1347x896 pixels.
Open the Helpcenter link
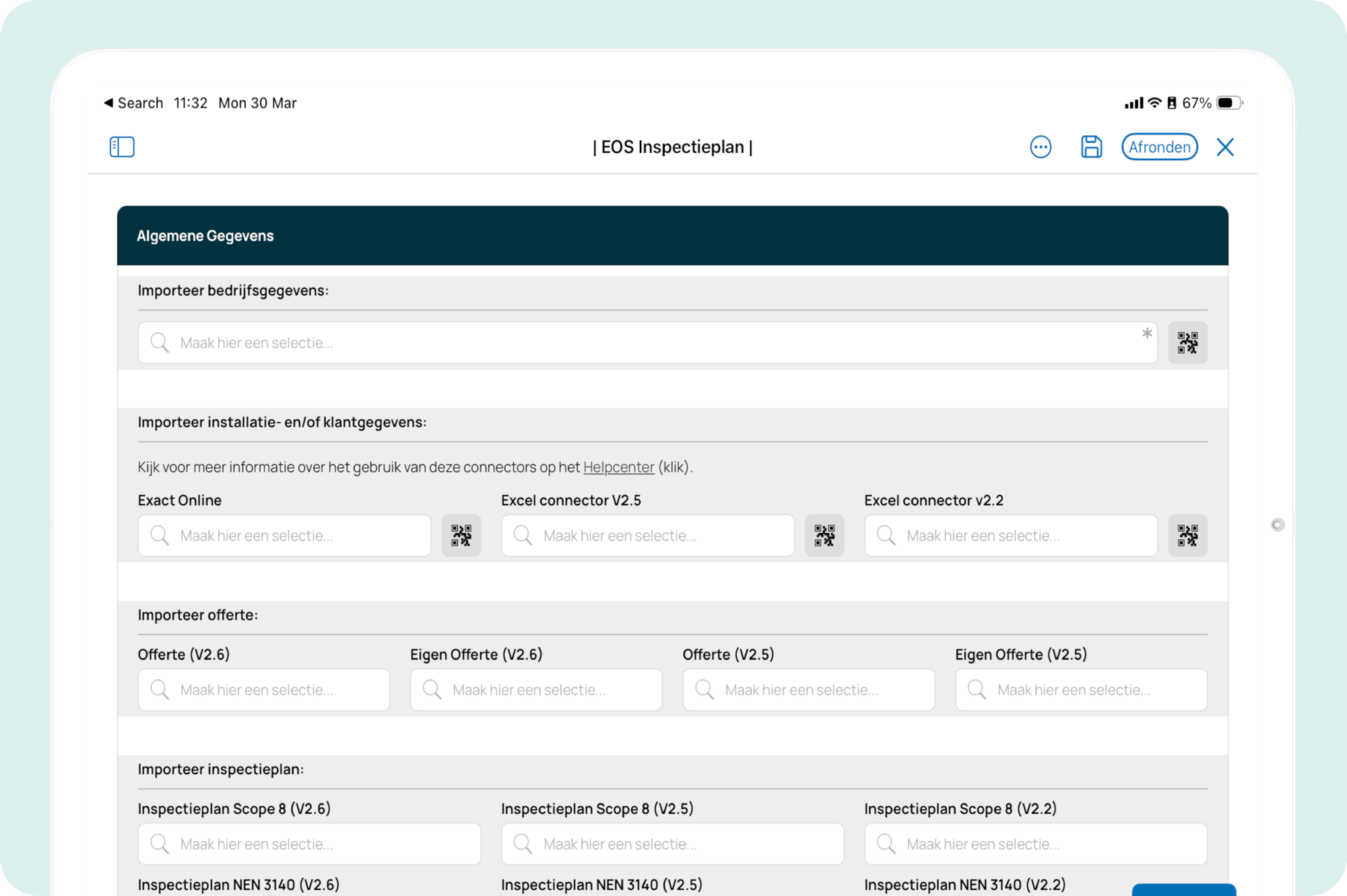point(618,467)
